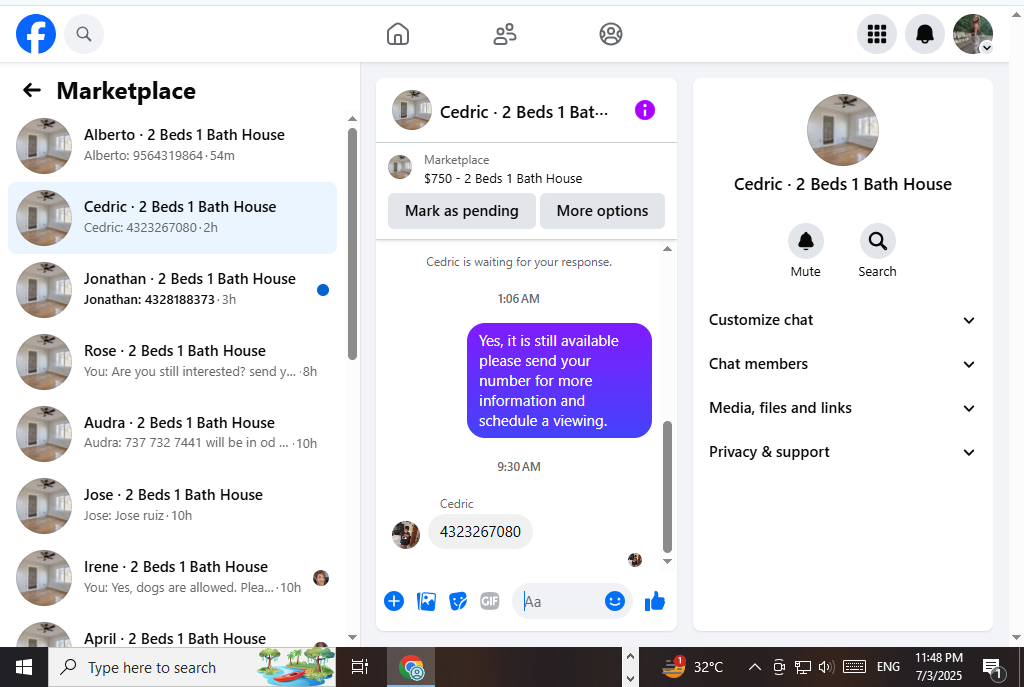Screen dimensions: 1024x687
Task: Click the large listing photo in details panel
Action: coord(842,130)
